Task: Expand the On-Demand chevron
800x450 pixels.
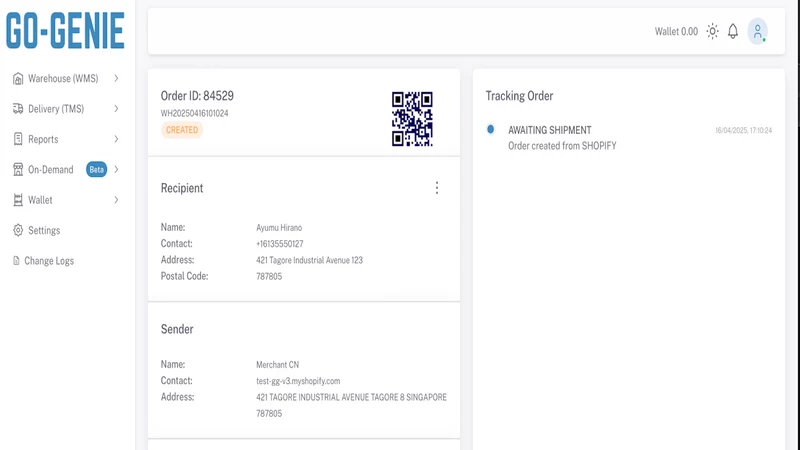Action: pyautogui.click(x=116, y=169)
